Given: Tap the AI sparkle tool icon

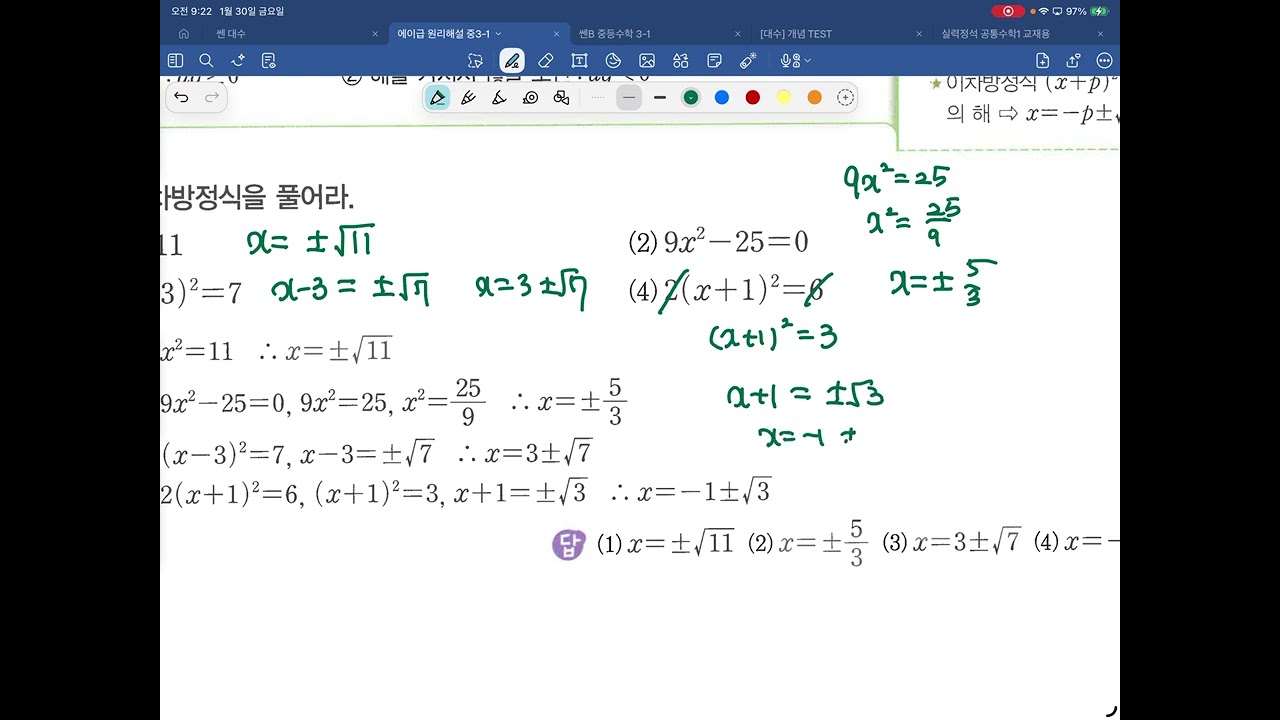Looking at the screenshot, I should coord(238,61).
